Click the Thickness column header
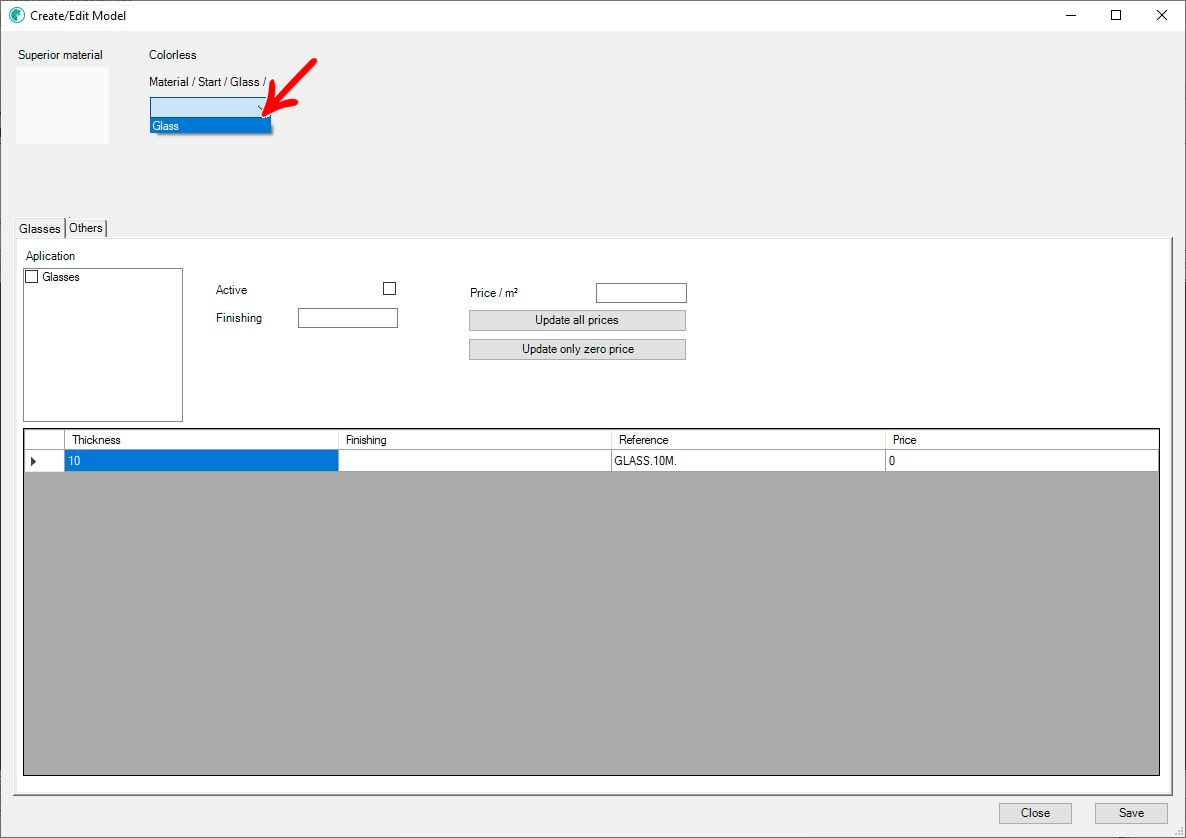Image resolution: width=1186 pixels, height=838 pixels. pyautogui.click(x=201, y=439)
